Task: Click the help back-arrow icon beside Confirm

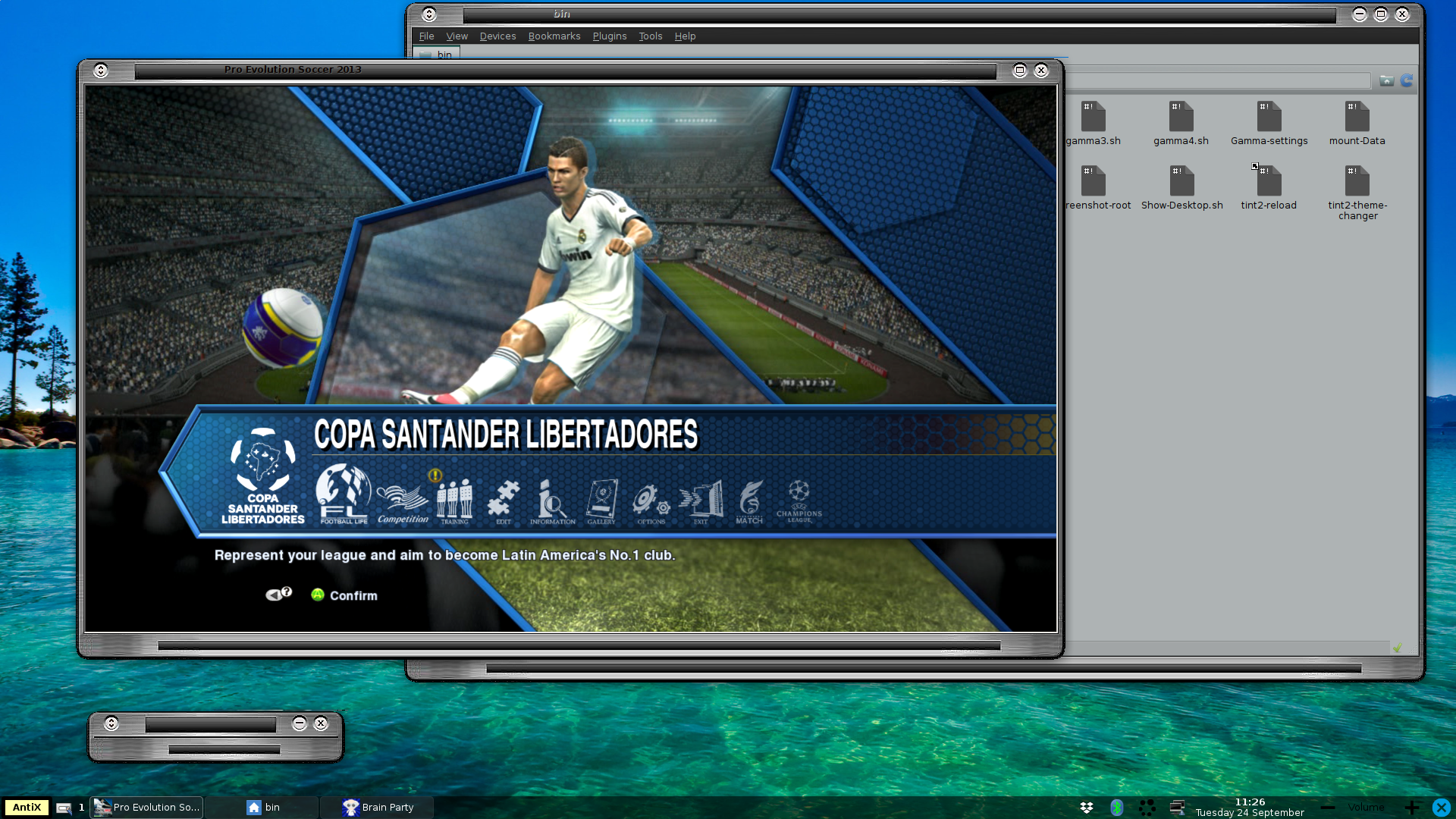Action: coord(278,594)
